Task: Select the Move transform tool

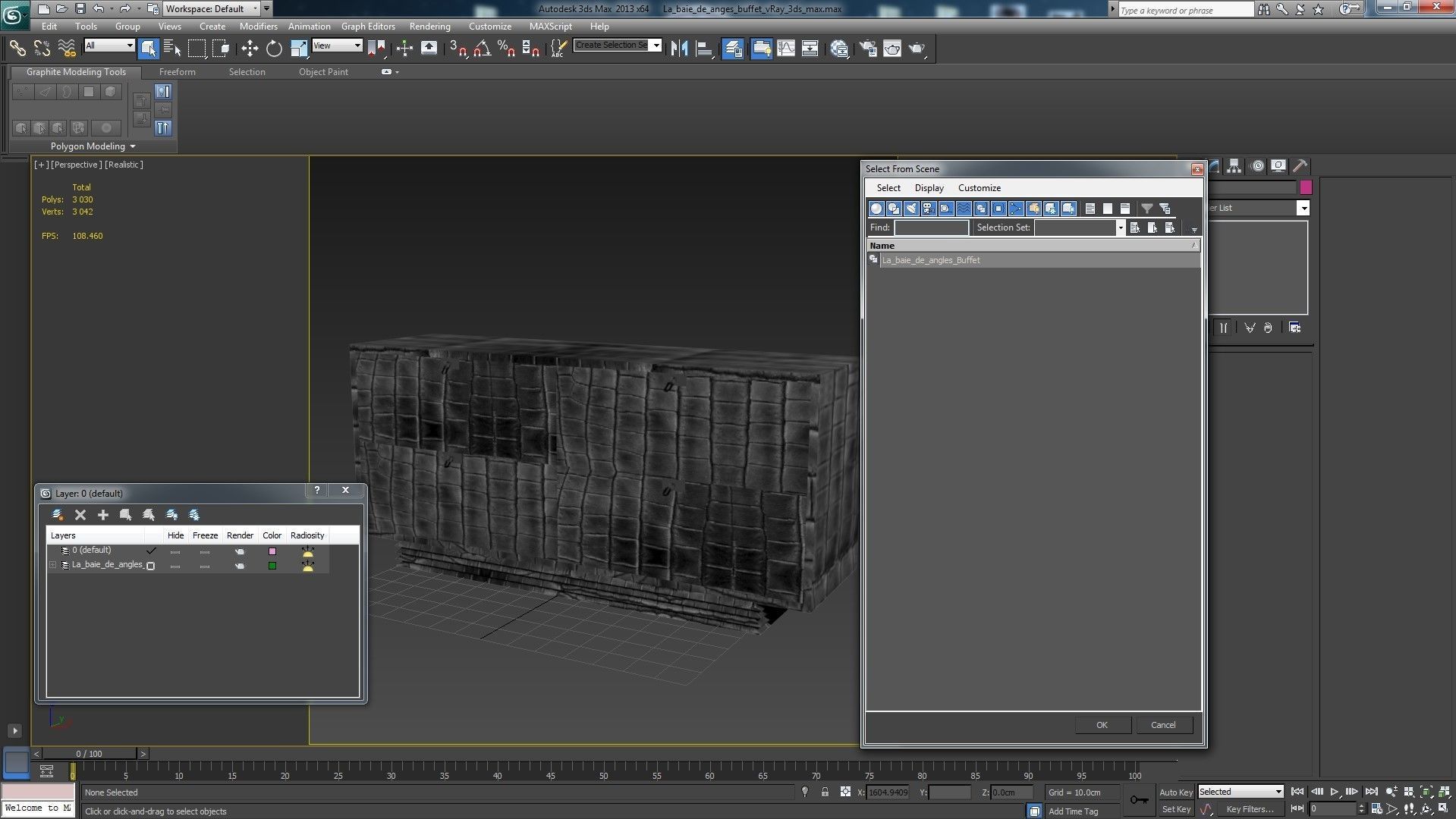Action: [x=250, y=49]
